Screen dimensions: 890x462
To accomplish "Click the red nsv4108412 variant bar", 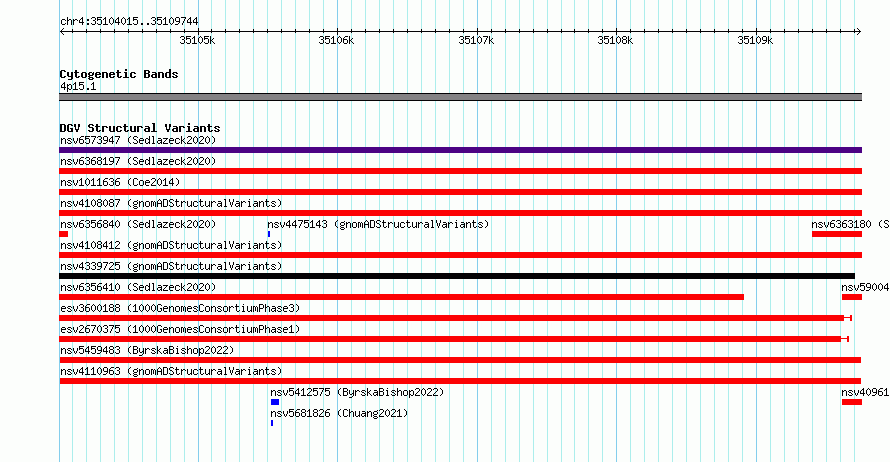I will pyautogui.click(x=460, y=255).
